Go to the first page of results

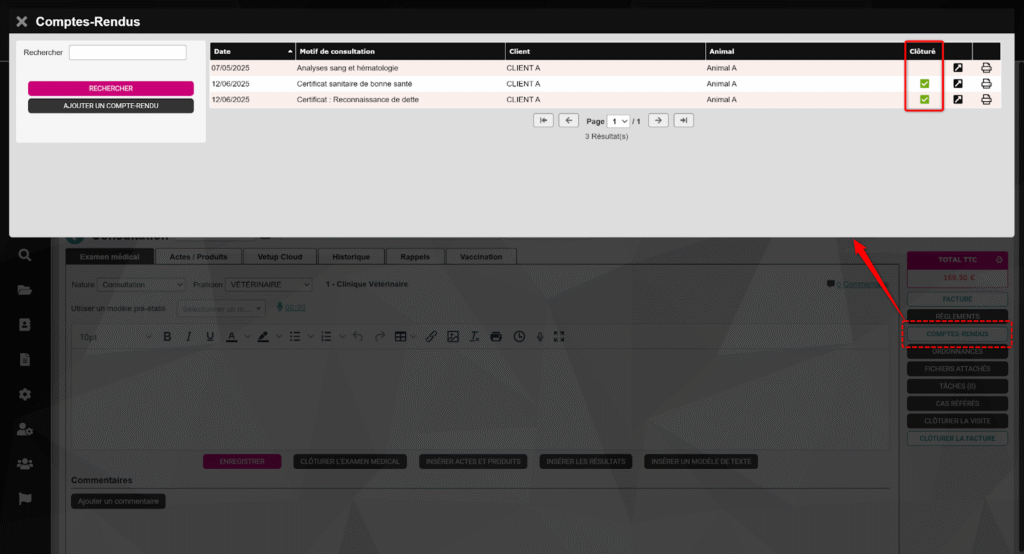(x=543, y=120)
